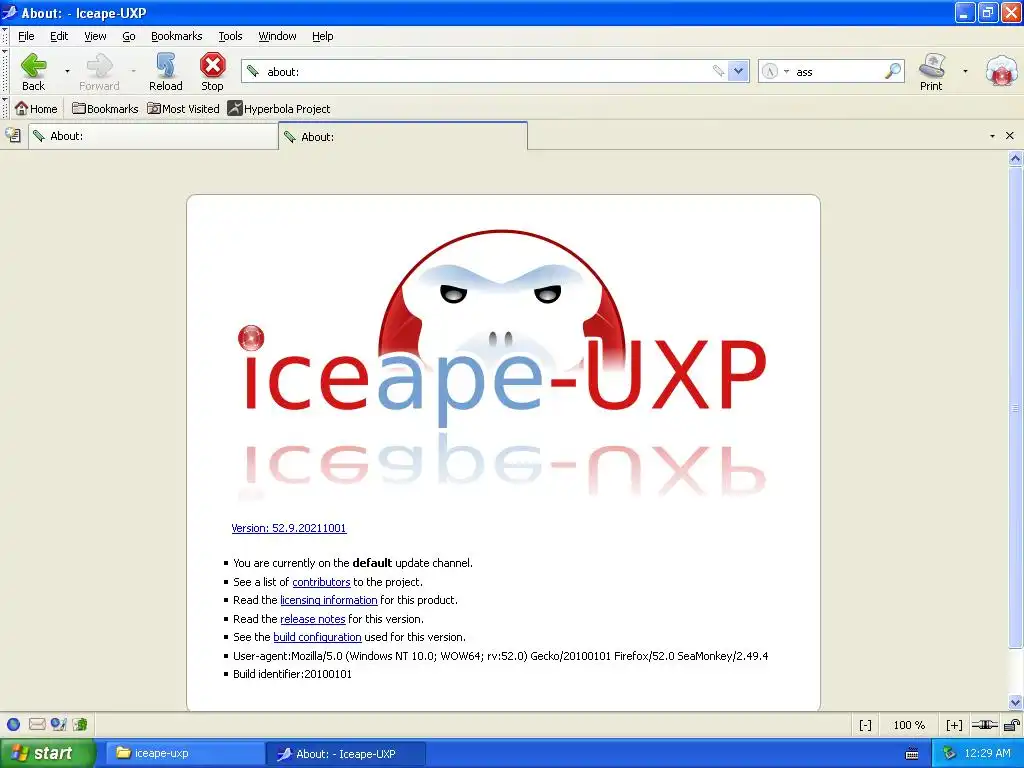
Task: Switch to the first About: tab
Action: 153,136
